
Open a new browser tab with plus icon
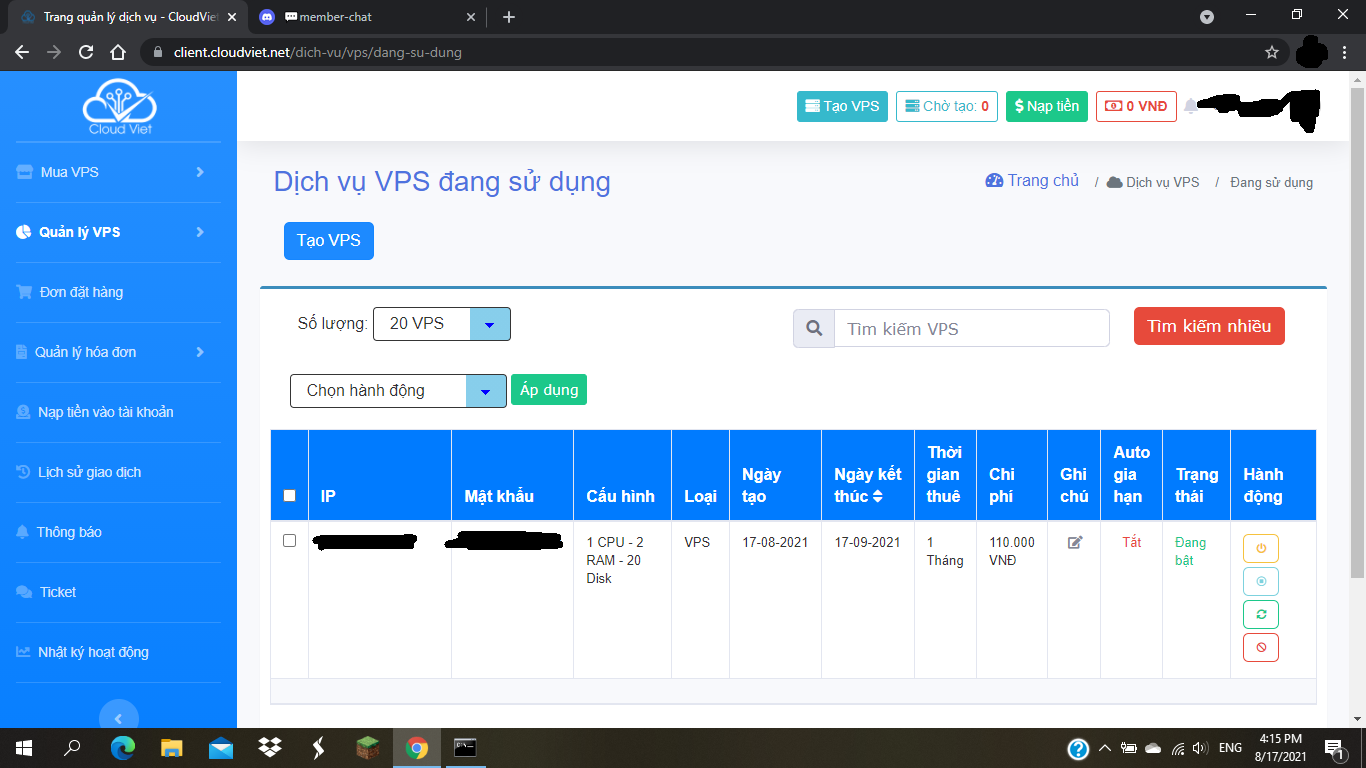pyautogui.click(x=509, y=17)
